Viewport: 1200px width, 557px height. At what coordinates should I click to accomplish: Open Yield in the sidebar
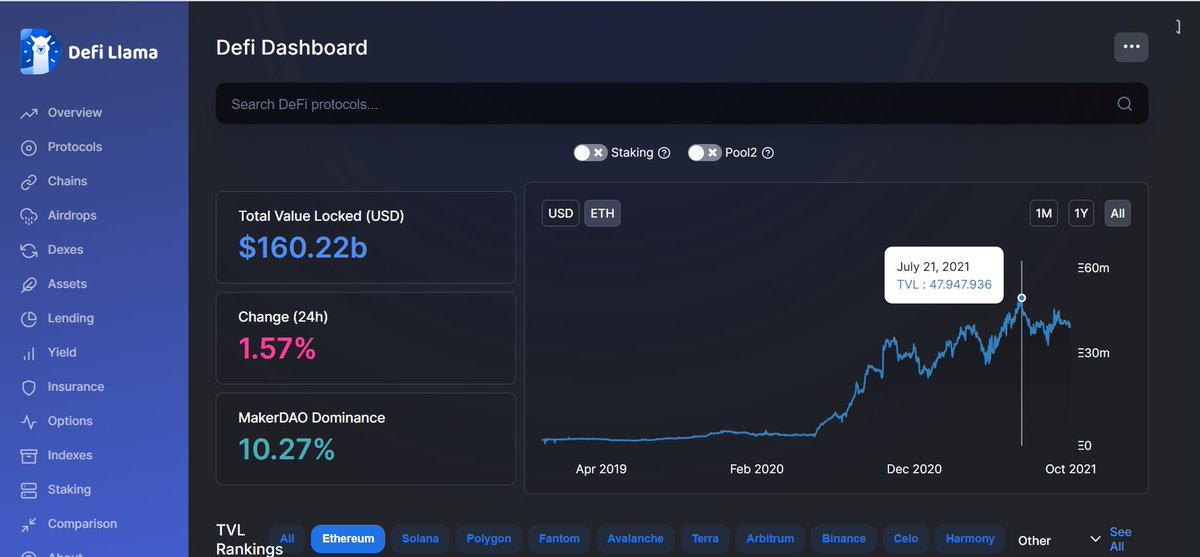coord(62,352)
